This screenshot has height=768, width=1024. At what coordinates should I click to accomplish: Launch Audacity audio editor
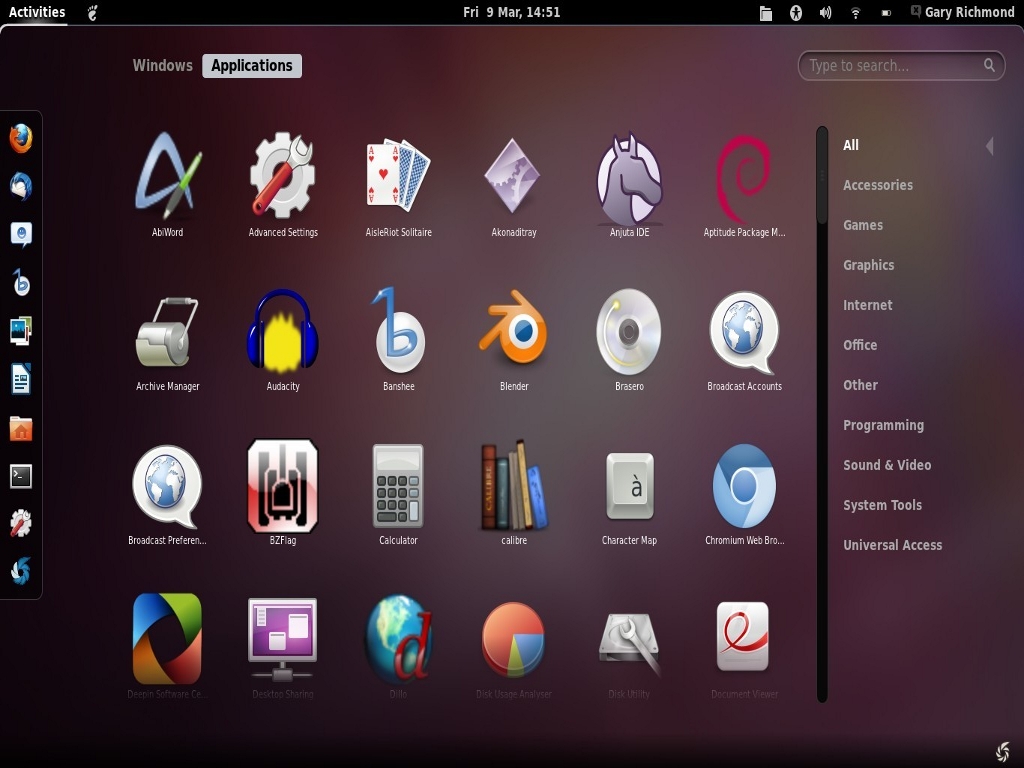283,340
